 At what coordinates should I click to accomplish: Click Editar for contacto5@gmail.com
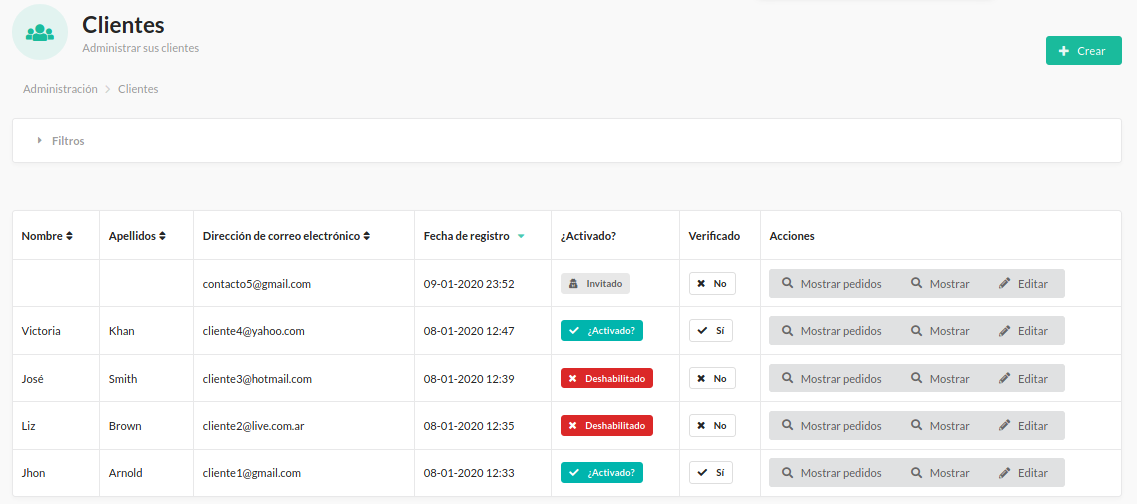[1023, 284]
